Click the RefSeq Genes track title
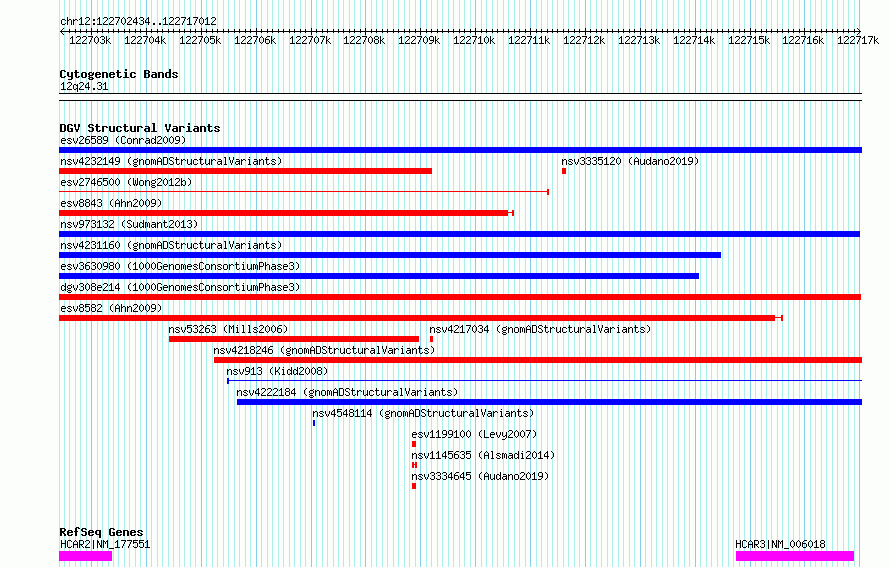890x567 pixels. [x=101, y=532]
